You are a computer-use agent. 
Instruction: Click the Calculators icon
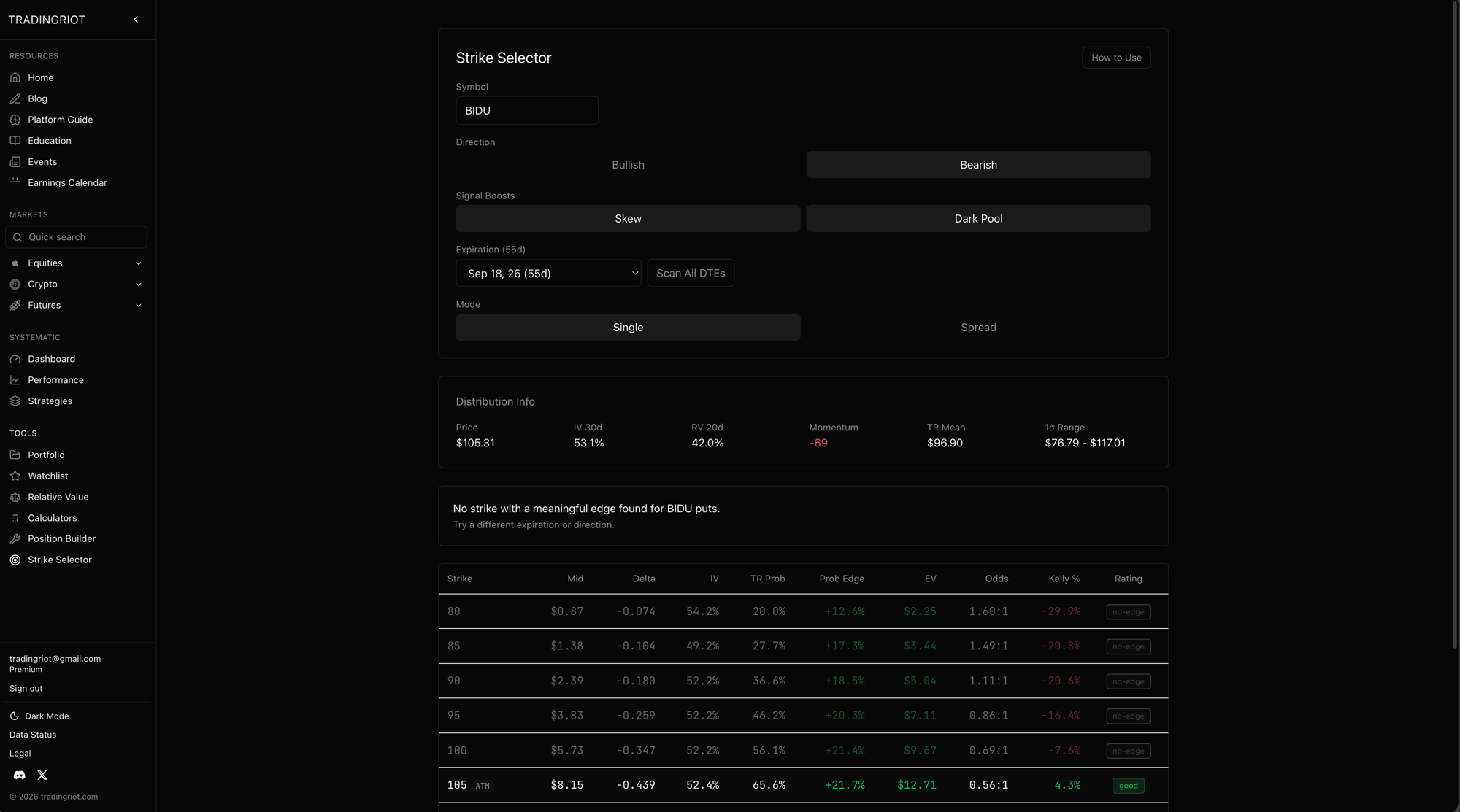(15, 518)
